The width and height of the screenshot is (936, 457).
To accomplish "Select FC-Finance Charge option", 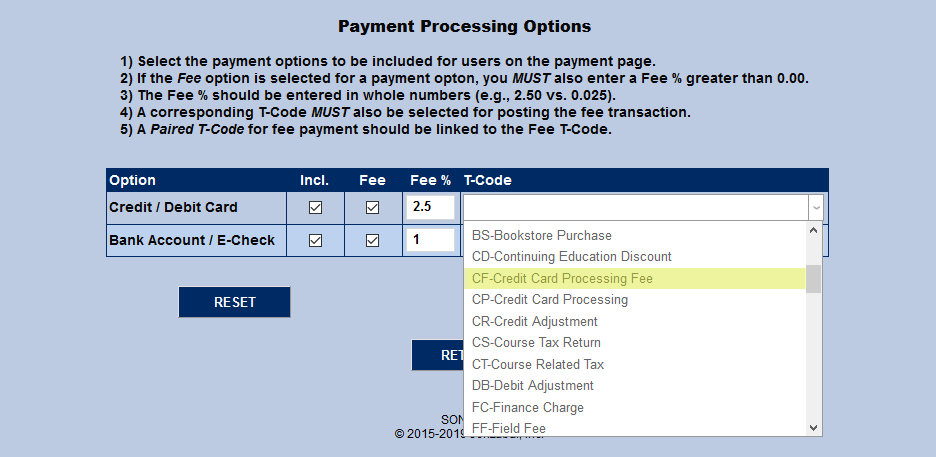I will pyautogui.click(x=527, y=407).
